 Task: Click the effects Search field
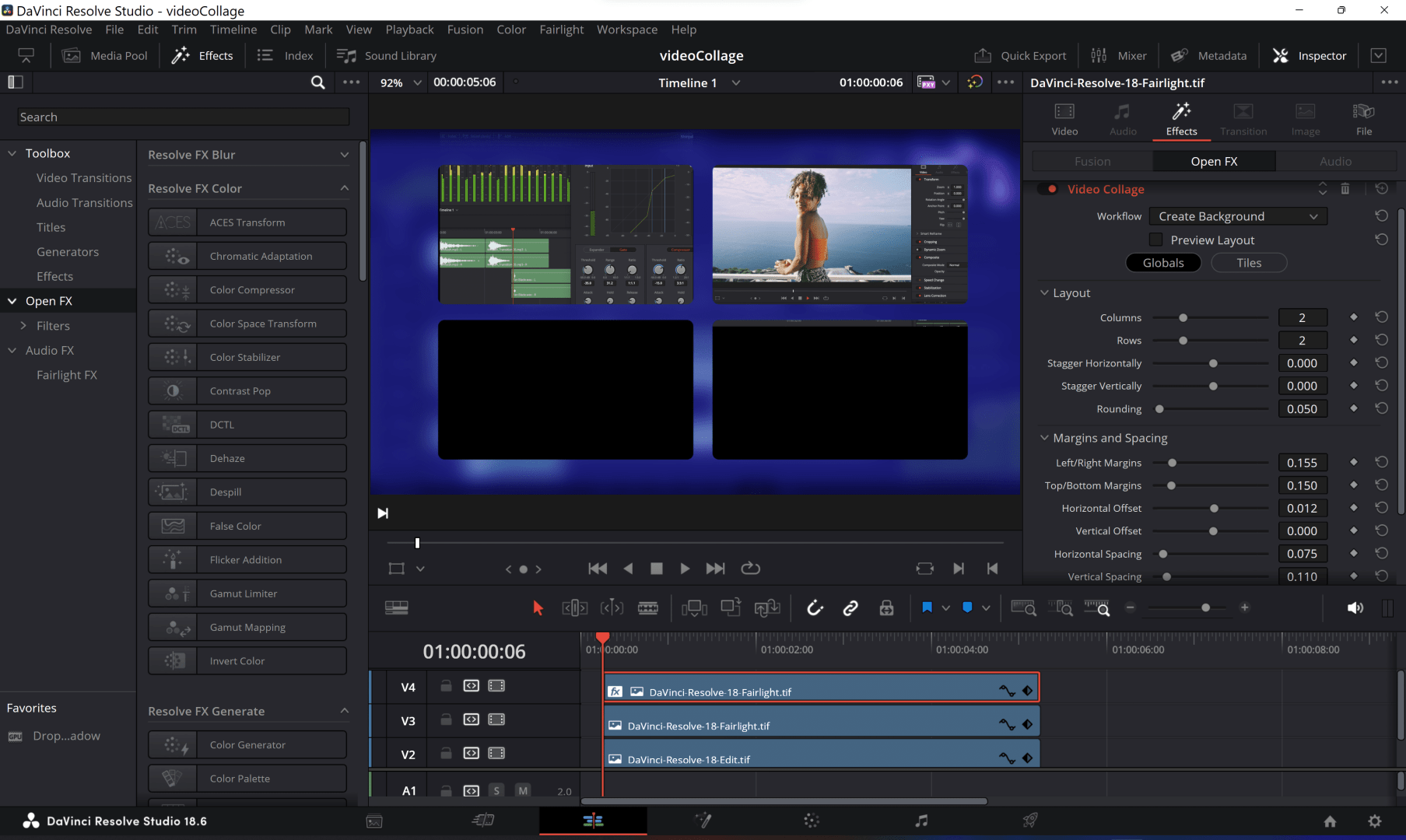tap(182, 117)
